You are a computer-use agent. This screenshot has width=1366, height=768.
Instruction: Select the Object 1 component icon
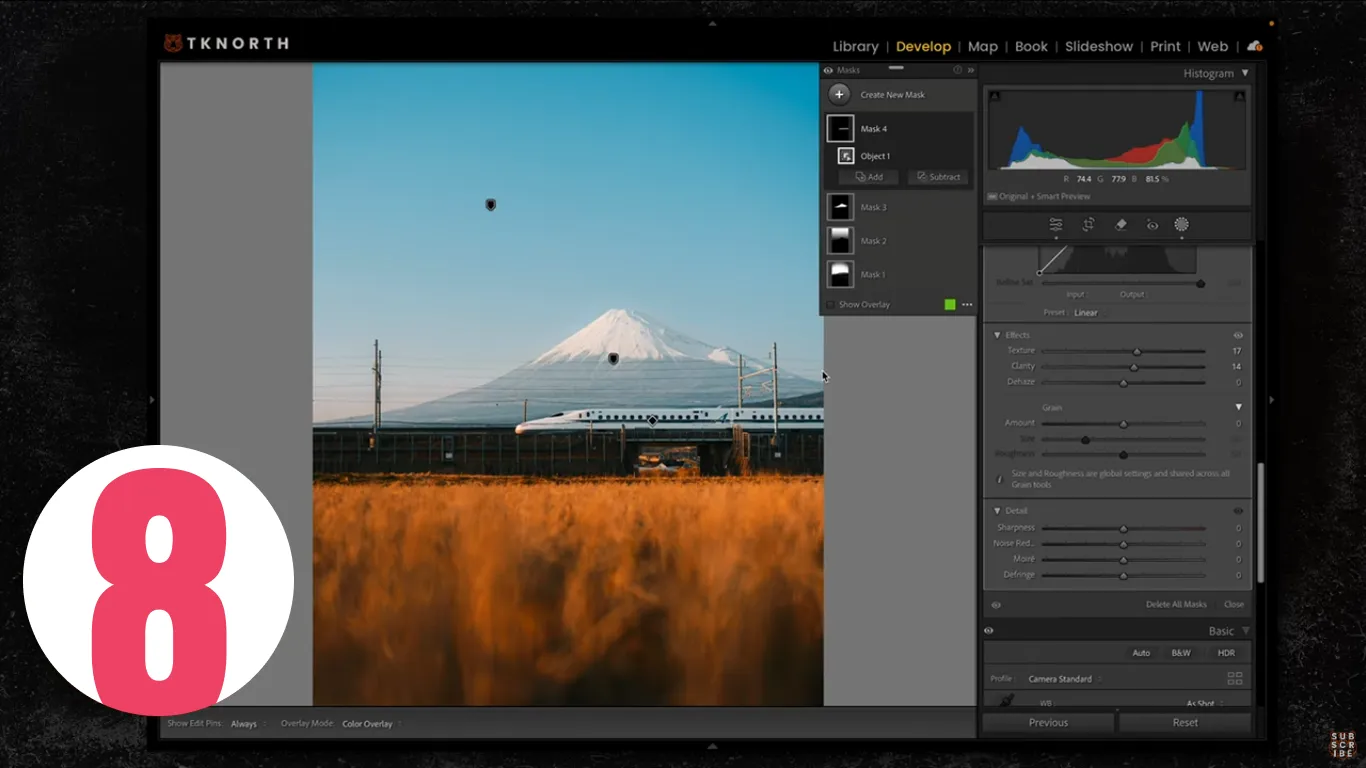pos(846,156)
